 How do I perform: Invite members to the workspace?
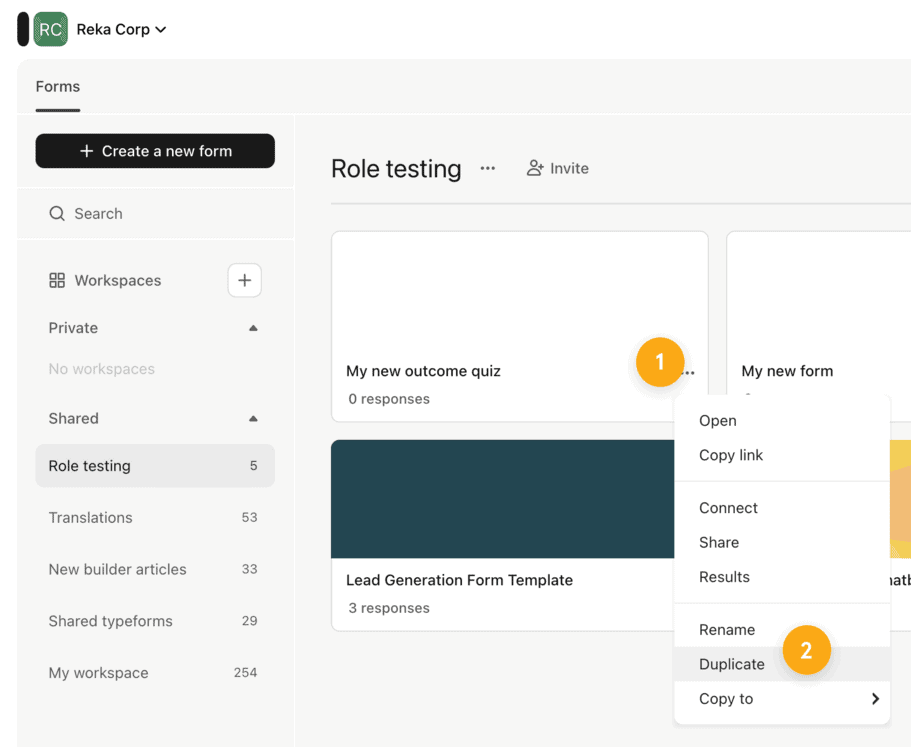click(558, 169)
